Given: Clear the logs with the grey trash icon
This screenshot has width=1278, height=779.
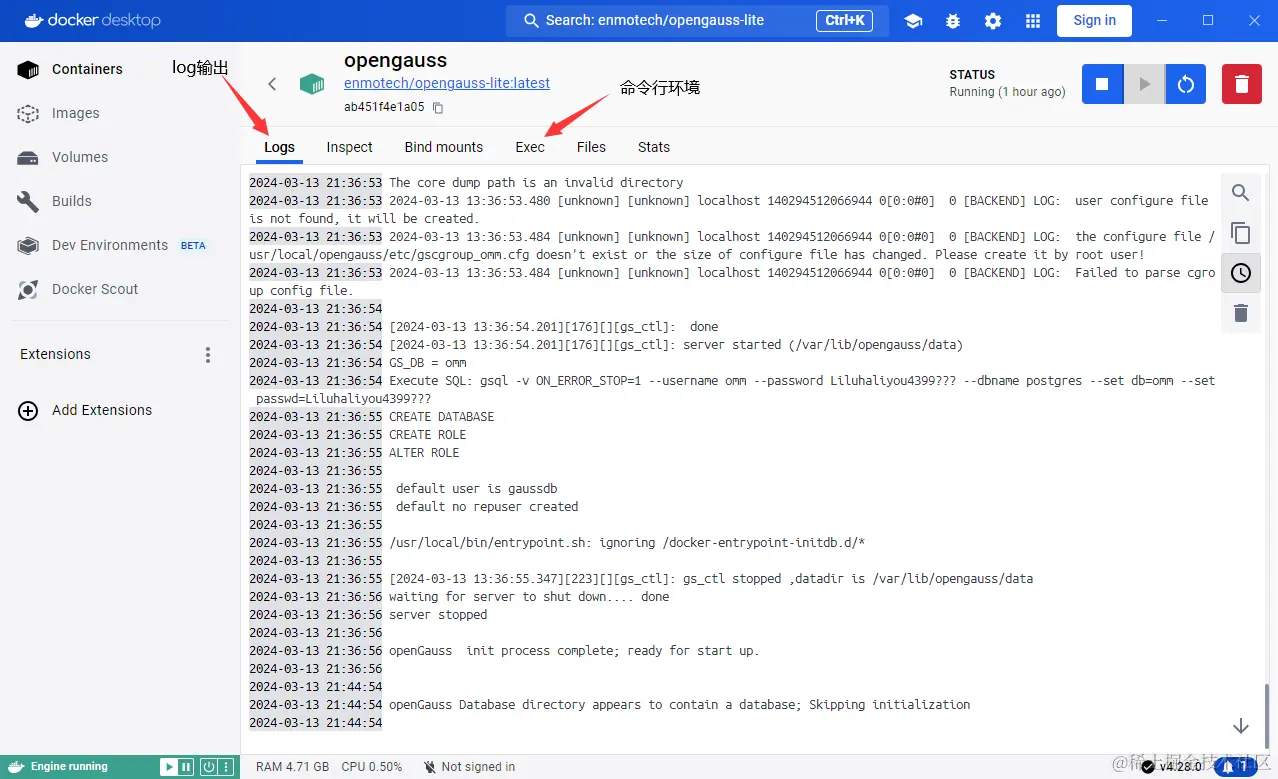Looking at the screenshot, I should (1241, 313).
